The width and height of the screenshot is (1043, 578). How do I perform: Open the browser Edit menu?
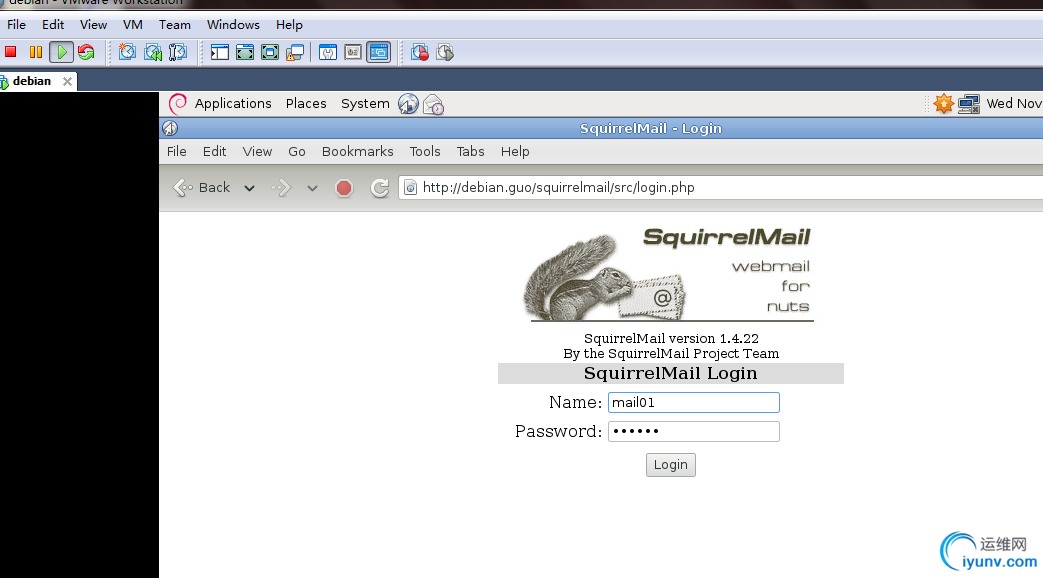pos(214,152)
